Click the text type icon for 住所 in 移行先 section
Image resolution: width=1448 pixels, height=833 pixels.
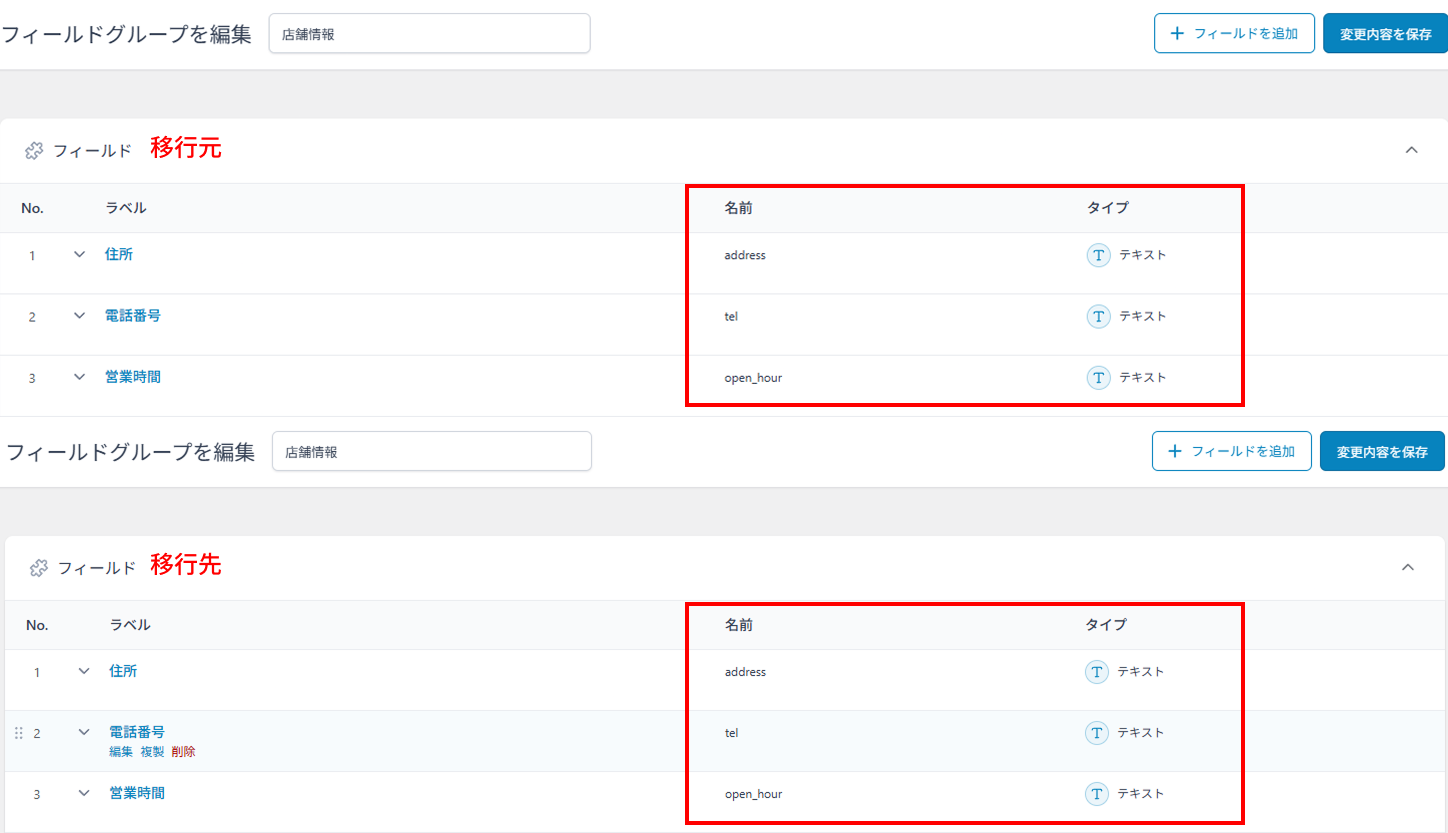pos(1097,672)
